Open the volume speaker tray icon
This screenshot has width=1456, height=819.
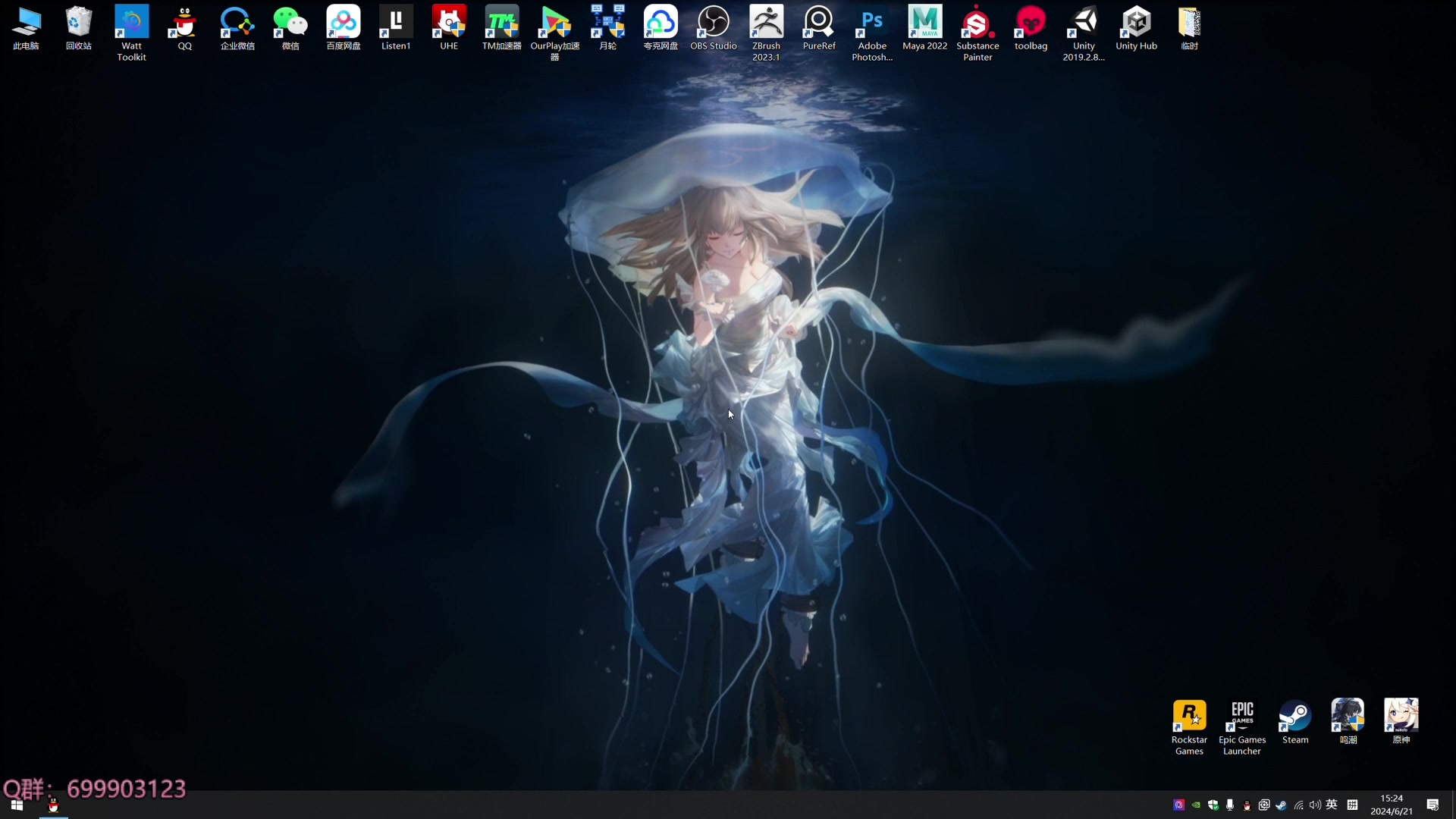pyautogui.click(x=1315, y=805)
